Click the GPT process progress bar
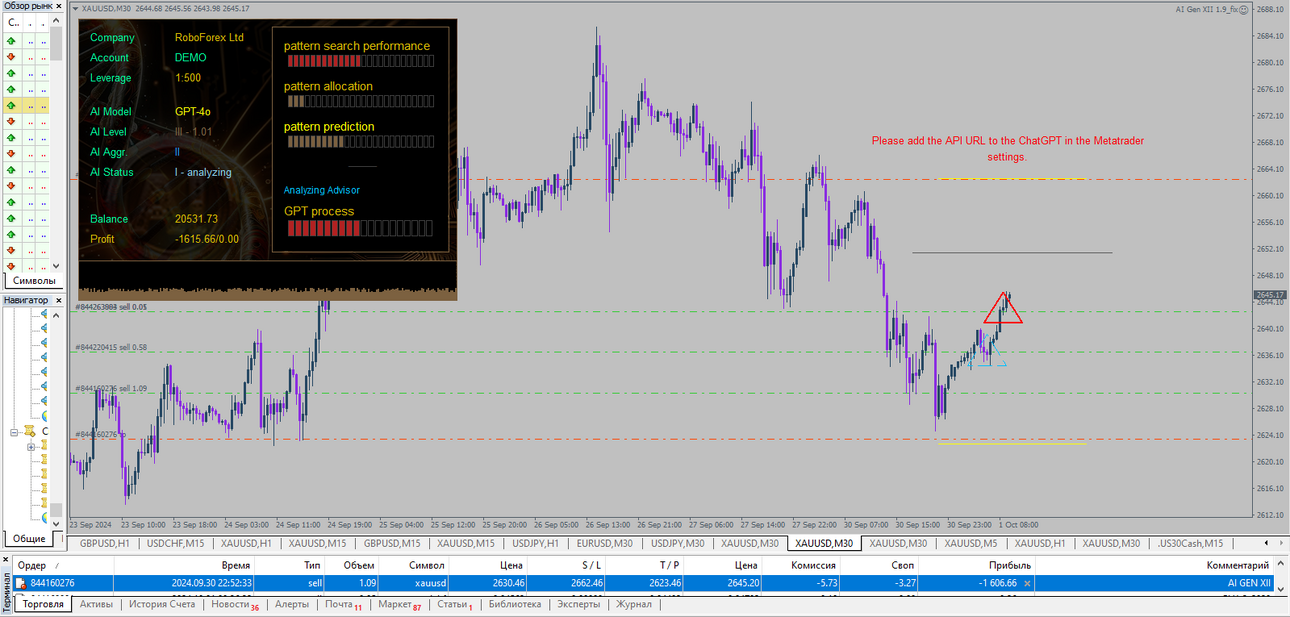This screenshot has height=617, width=1290. pos(361,229)
